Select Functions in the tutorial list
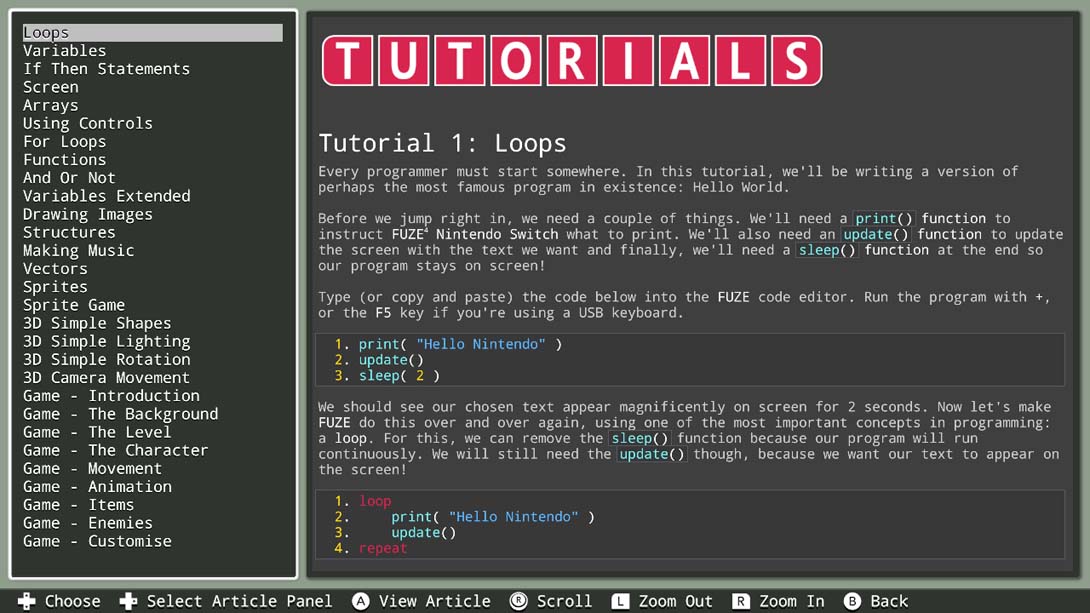 tap(65, 160)
